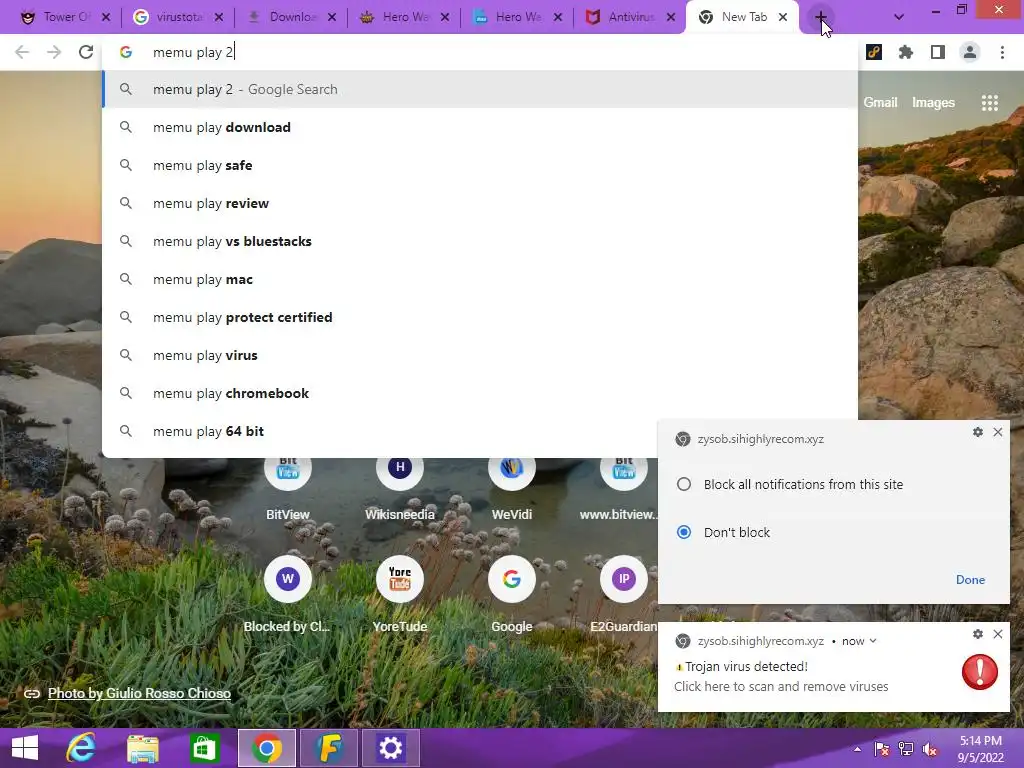Switch to the Download tab
Viewport: 1024px width, 768px height.
[290, 17]
